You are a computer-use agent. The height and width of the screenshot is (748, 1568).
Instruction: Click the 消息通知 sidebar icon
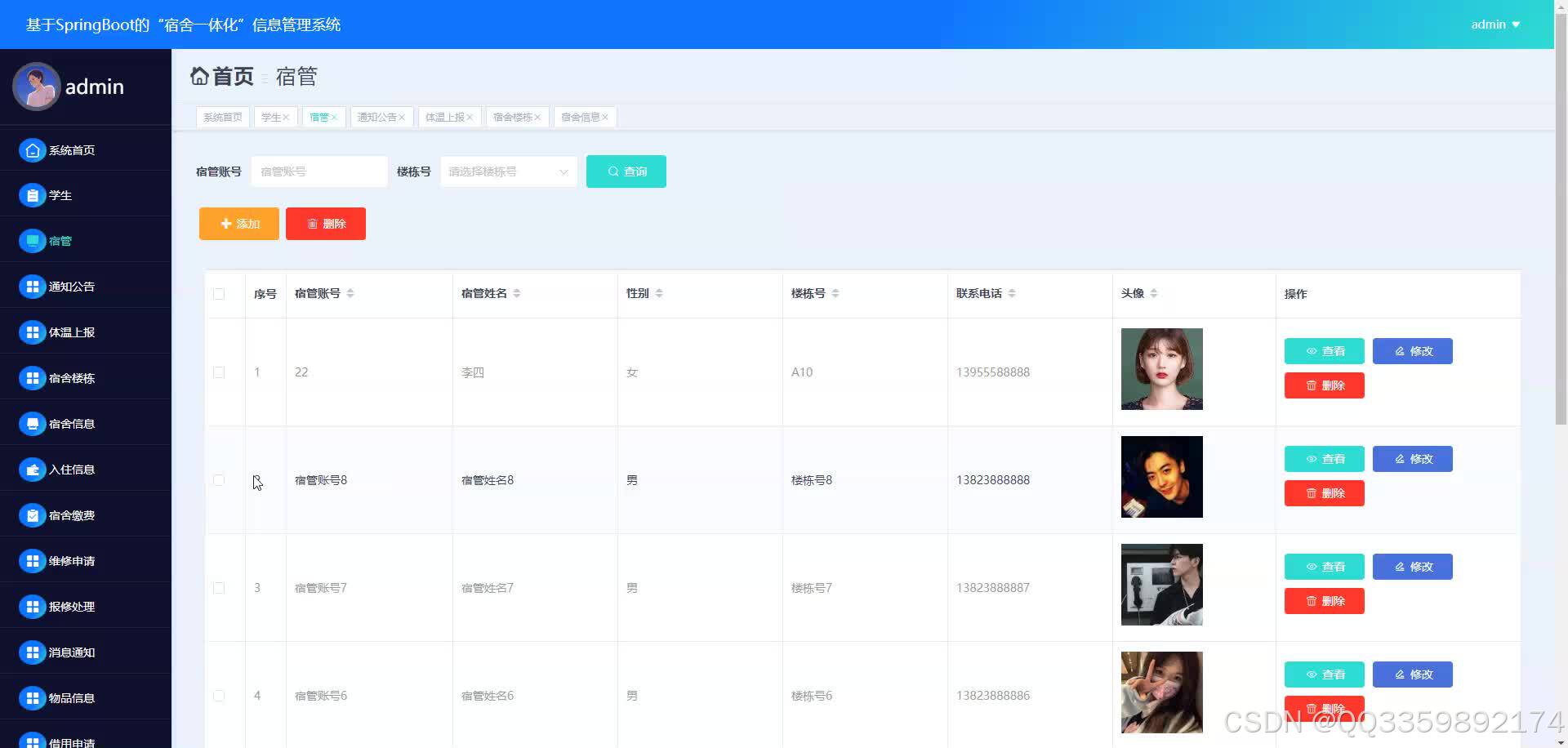(x=32, y=652)
